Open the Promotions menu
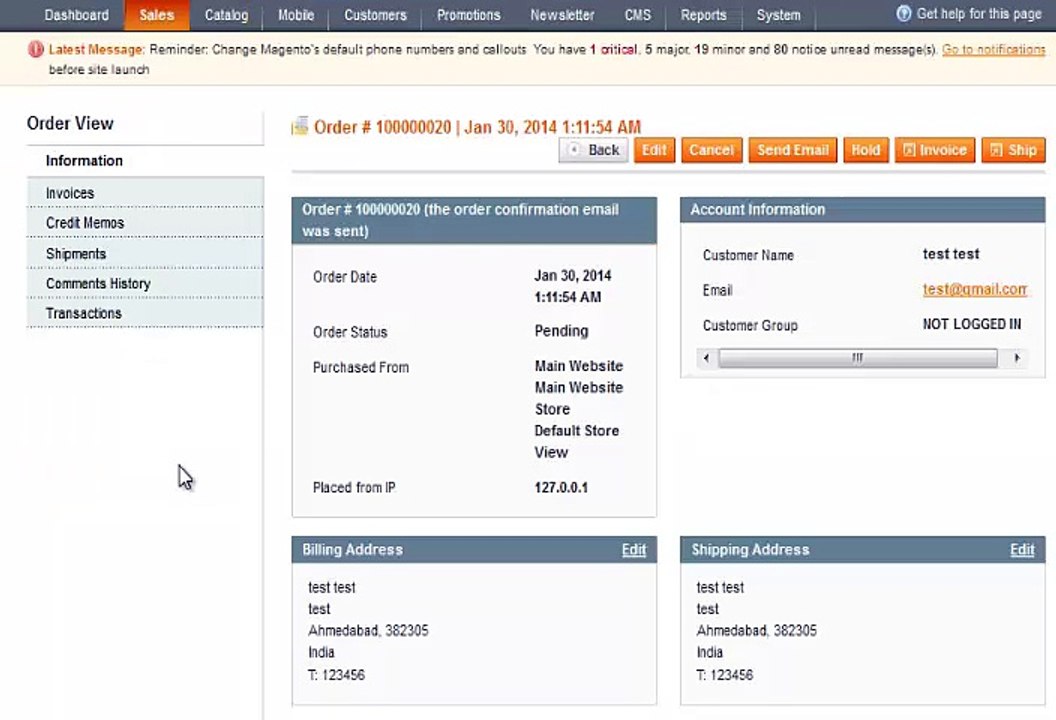This screenshot has height=720, width=1056. (469, 15)
